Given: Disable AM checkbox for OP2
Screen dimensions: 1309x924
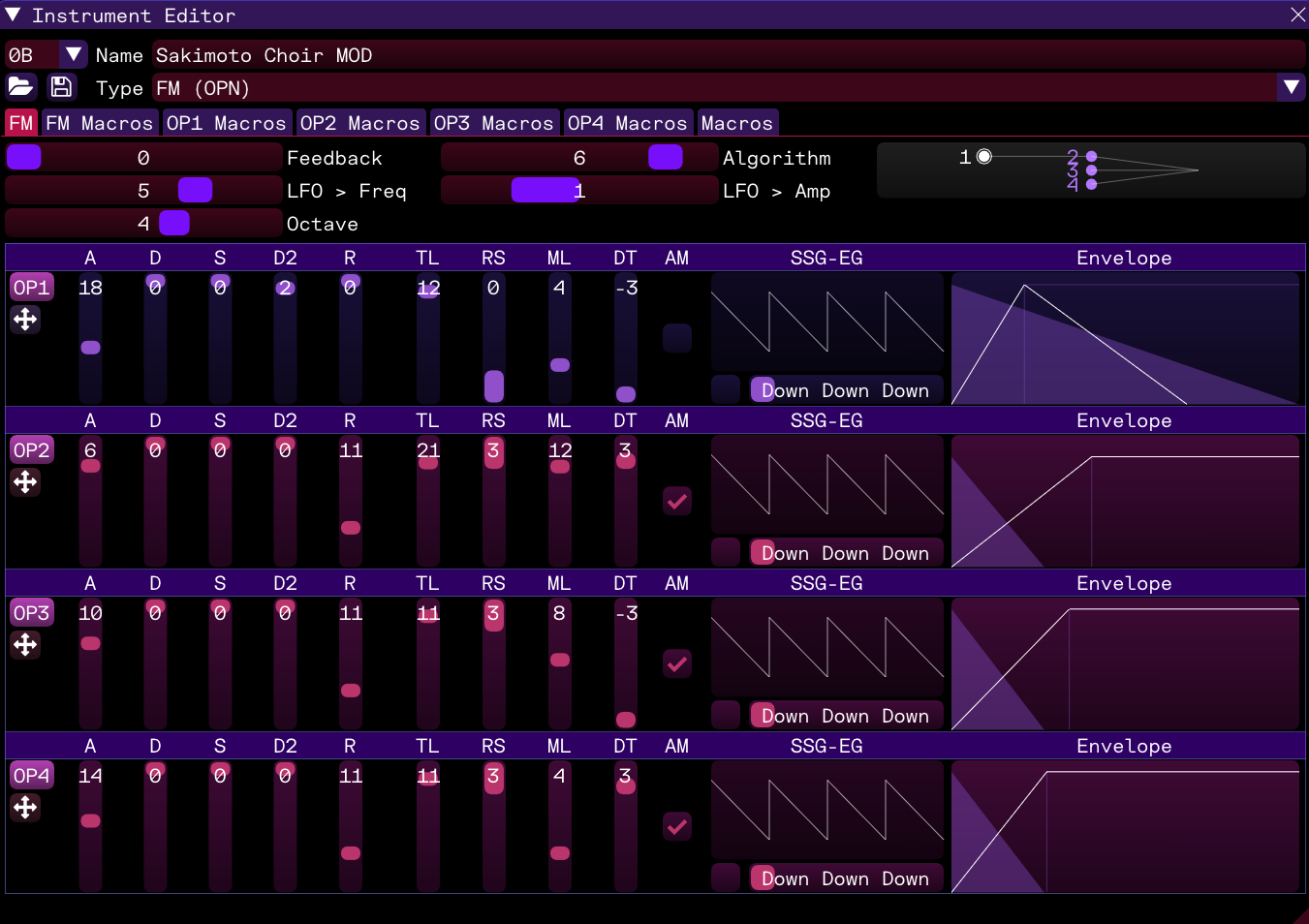Looking at the screenshot, I should 676,501.
